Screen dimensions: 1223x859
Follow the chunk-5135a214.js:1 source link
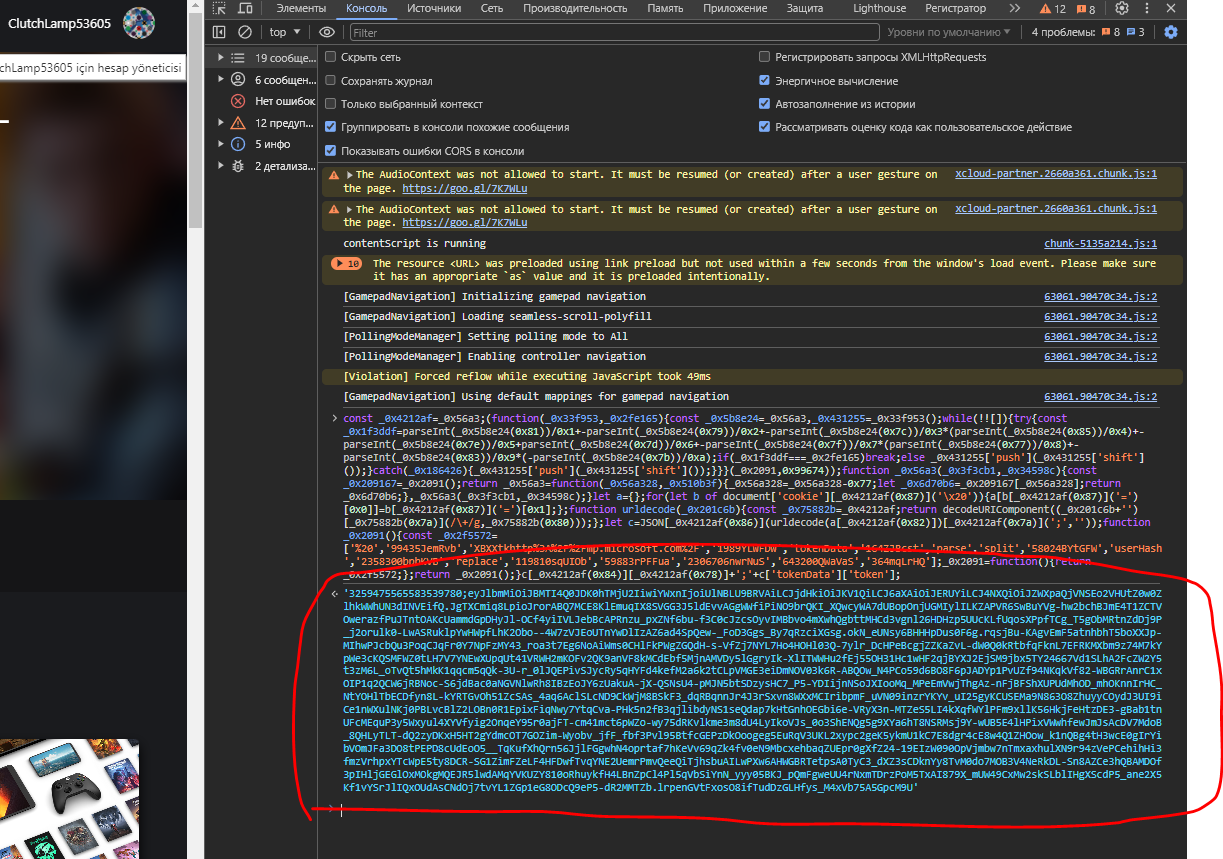click(x=1100, y=244)
